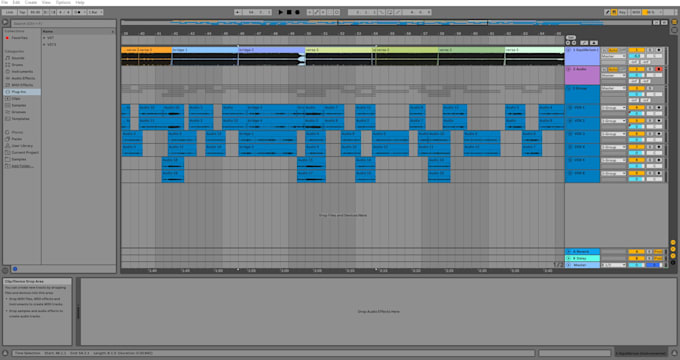Click the Session Record button
The image size is (680, 360).
coord(337,12)
